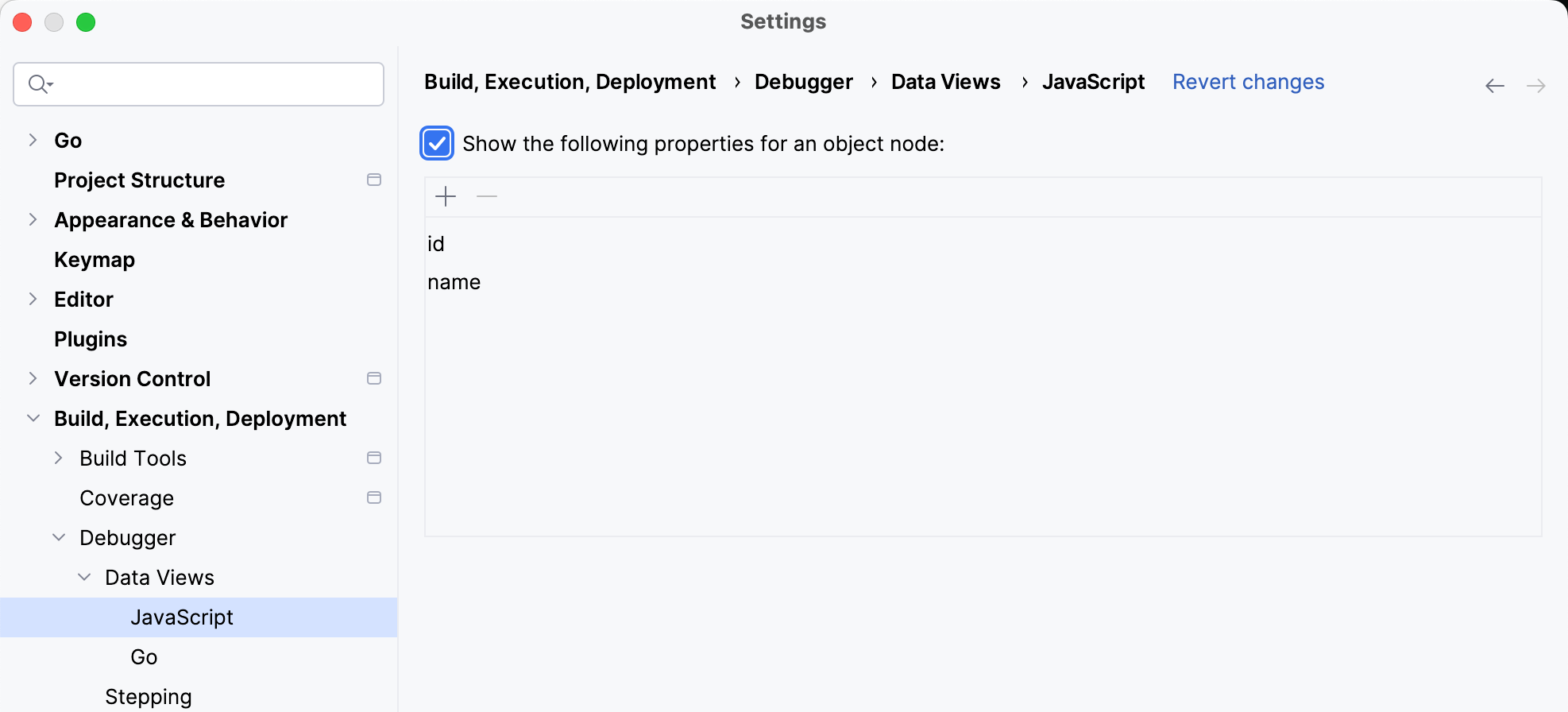The height and width of the screenshot is (712, 1568).
Task: Collapse the Debugger tree node
Action: (x=59, y=537)
